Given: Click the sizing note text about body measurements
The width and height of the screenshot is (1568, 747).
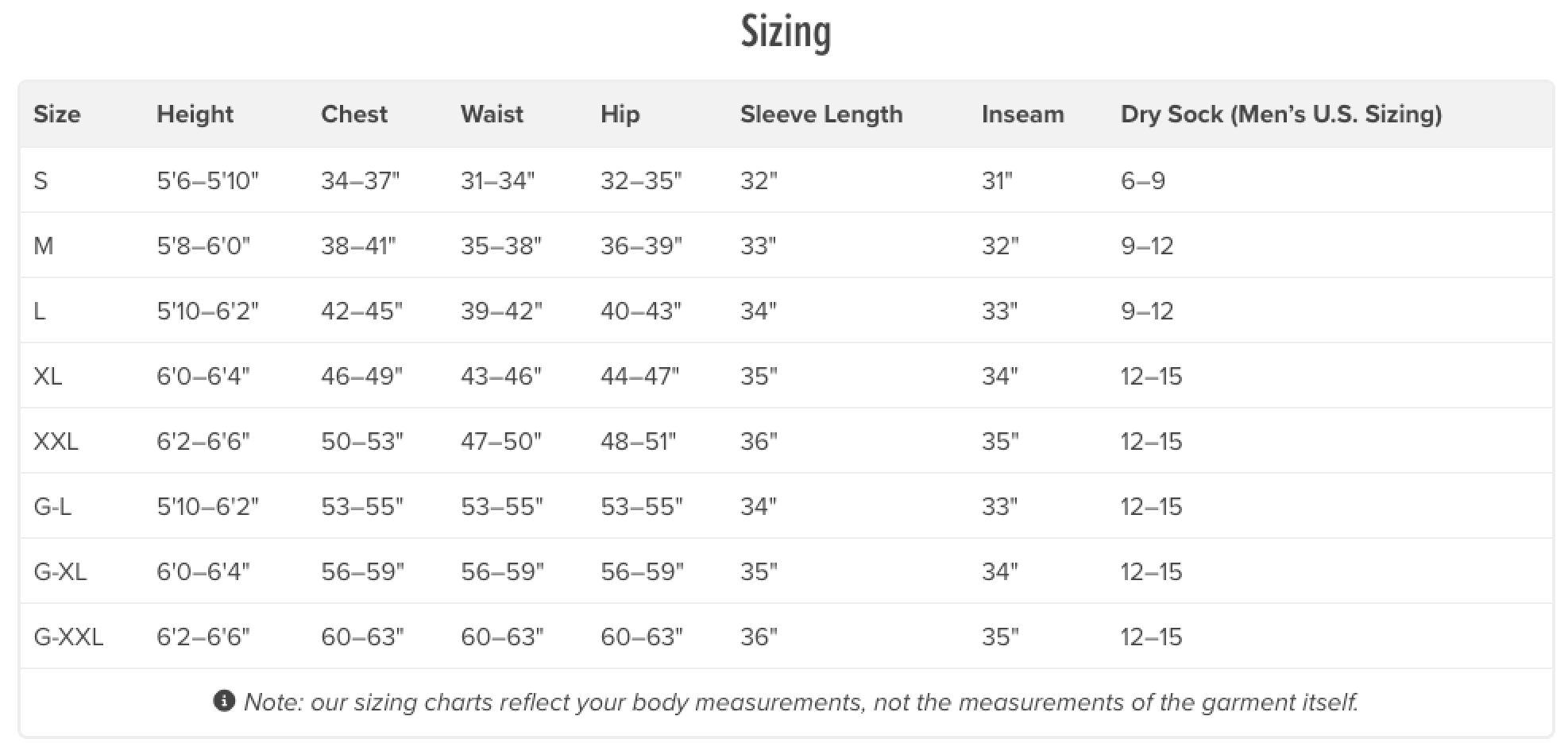Looking at the screenshot, I should (801, 702).
